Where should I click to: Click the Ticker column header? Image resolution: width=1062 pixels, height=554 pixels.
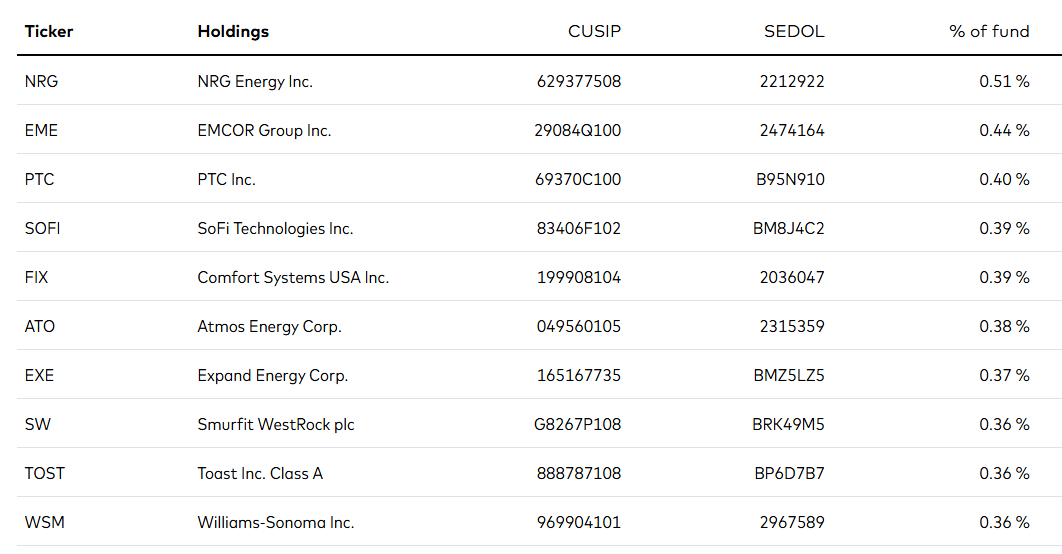point(49,31)
